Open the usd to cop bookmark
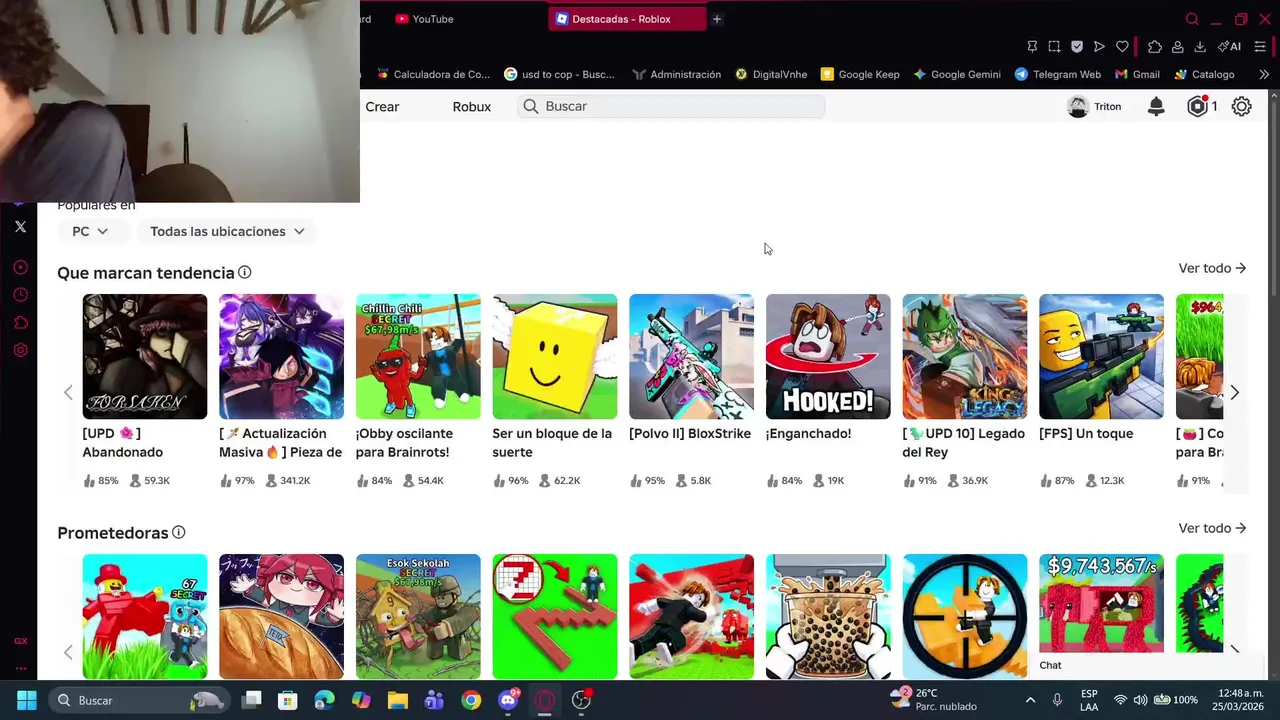 point(559,74)
